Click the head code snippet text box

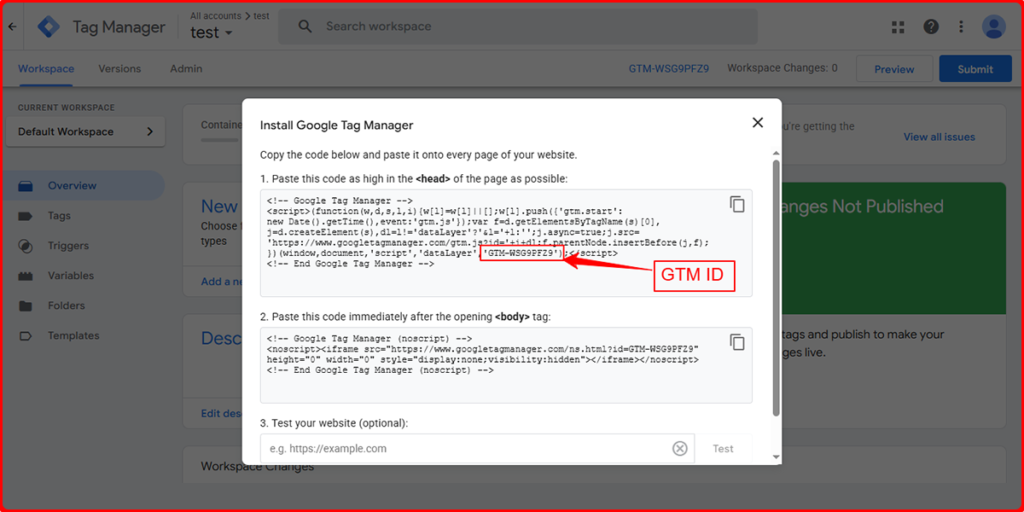coord(506,243)
